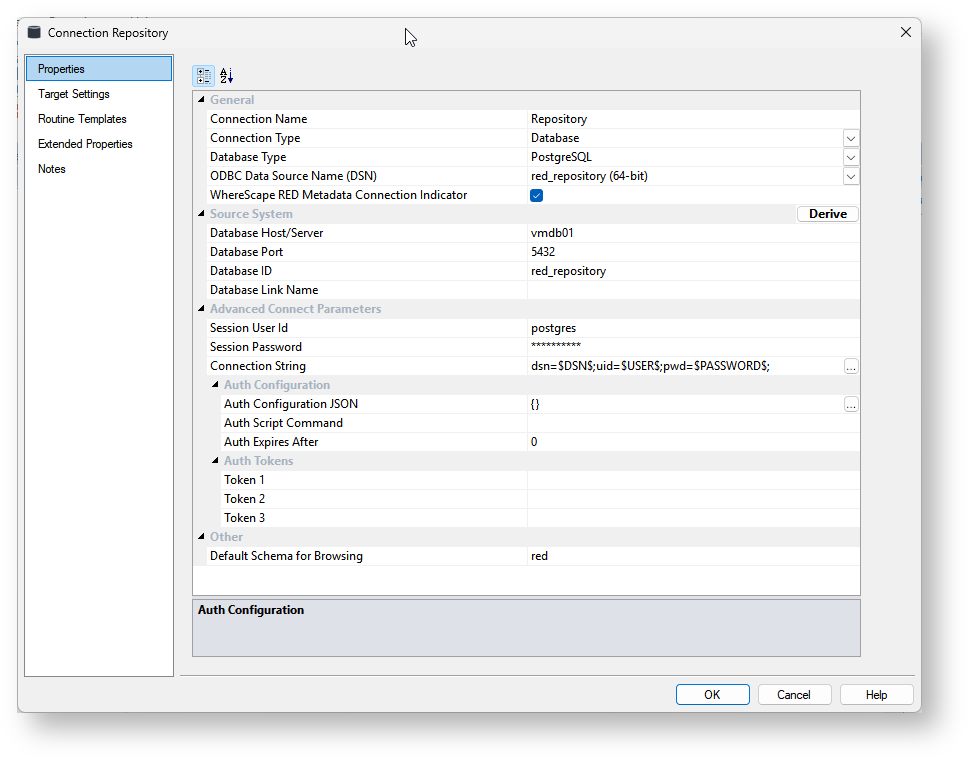This screenshot has height=761, width=970.
Task: Select the Properties page
Action: pyautogui.click(x=99, y=69)
